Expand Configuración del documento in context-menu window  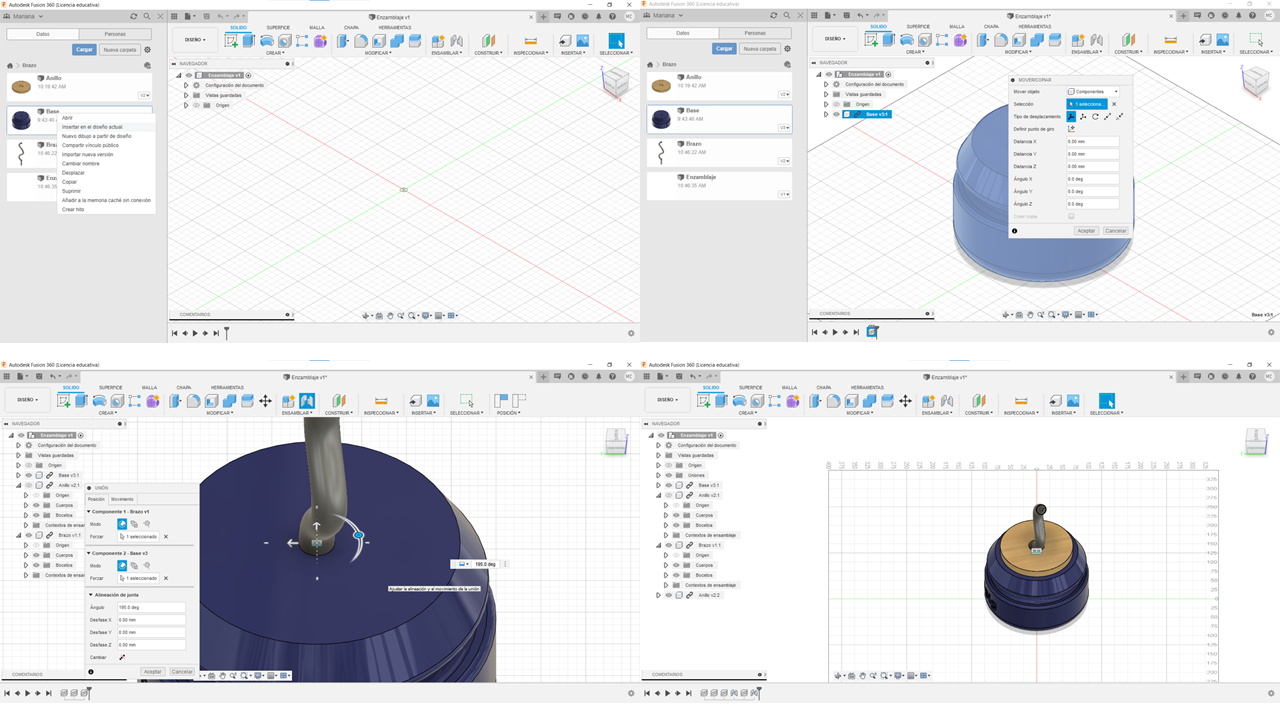(x=186, y=85)
